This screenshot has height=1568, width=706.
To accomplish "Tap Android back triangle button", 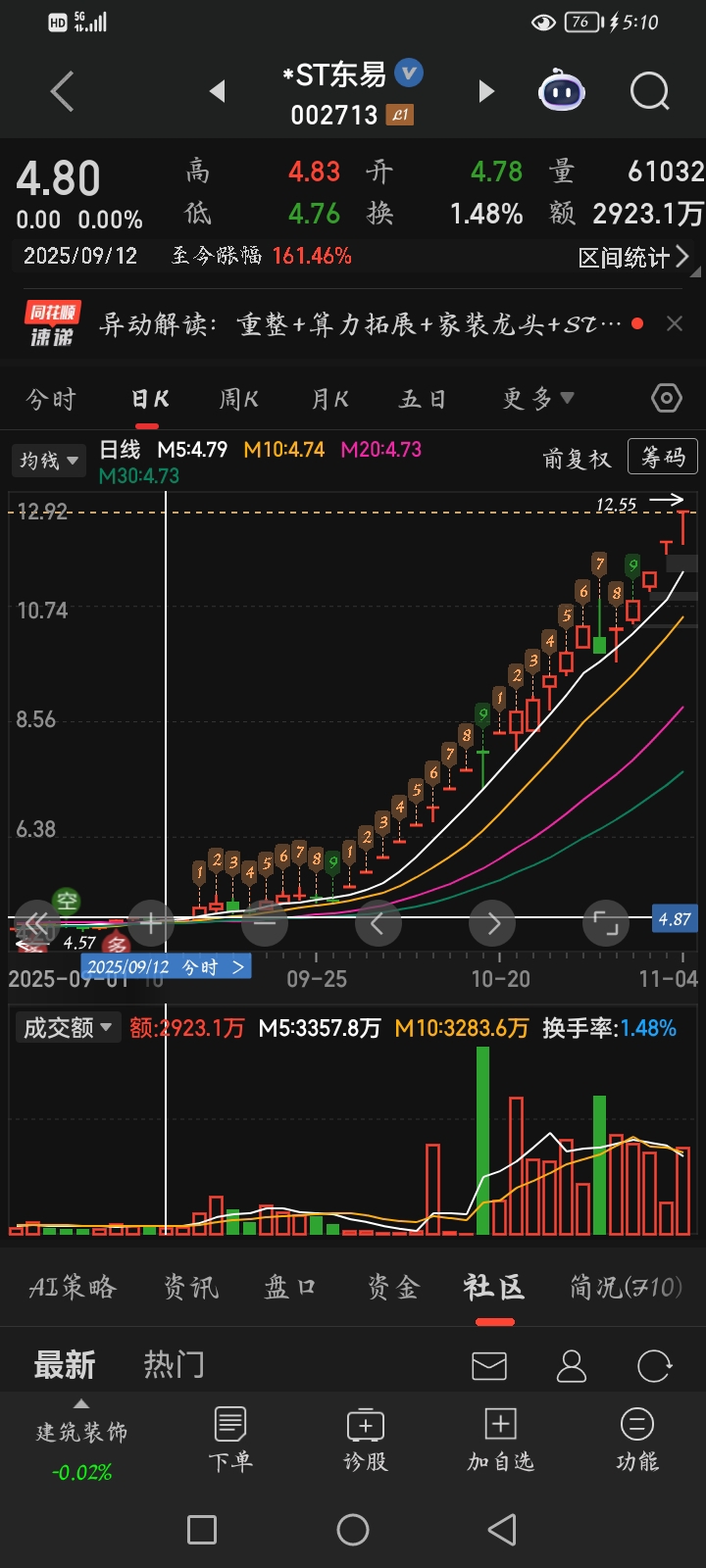I will coord(502,1530).
